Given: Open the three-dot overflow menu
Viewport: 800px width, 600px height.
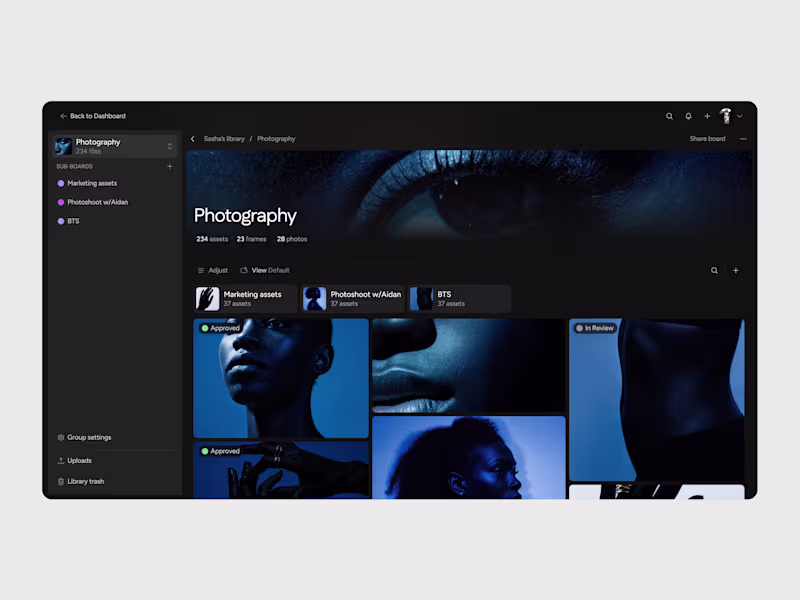Looking at the screenshot, I should coord(744,138).
